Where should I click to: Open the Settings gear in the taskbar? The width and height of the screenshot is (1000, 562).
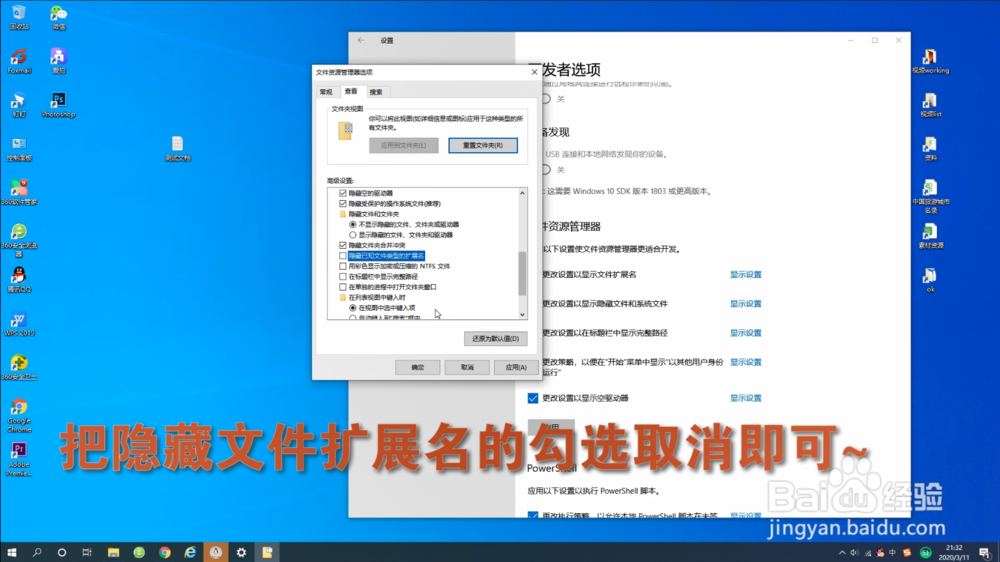point(241,552)
